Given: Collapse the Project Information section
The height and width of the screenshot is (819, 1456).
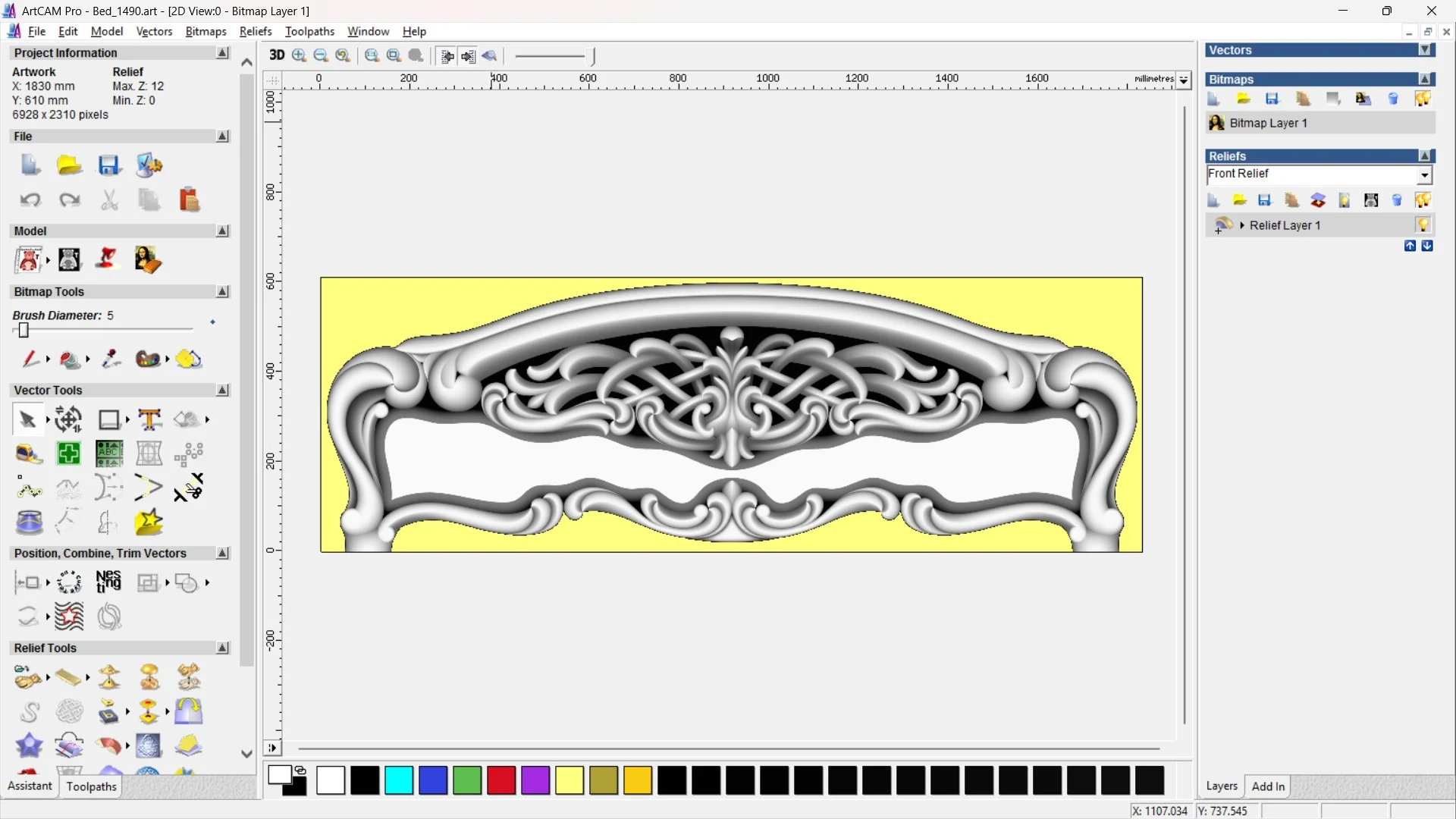Looking at the screenshot, I should (222, 53).
